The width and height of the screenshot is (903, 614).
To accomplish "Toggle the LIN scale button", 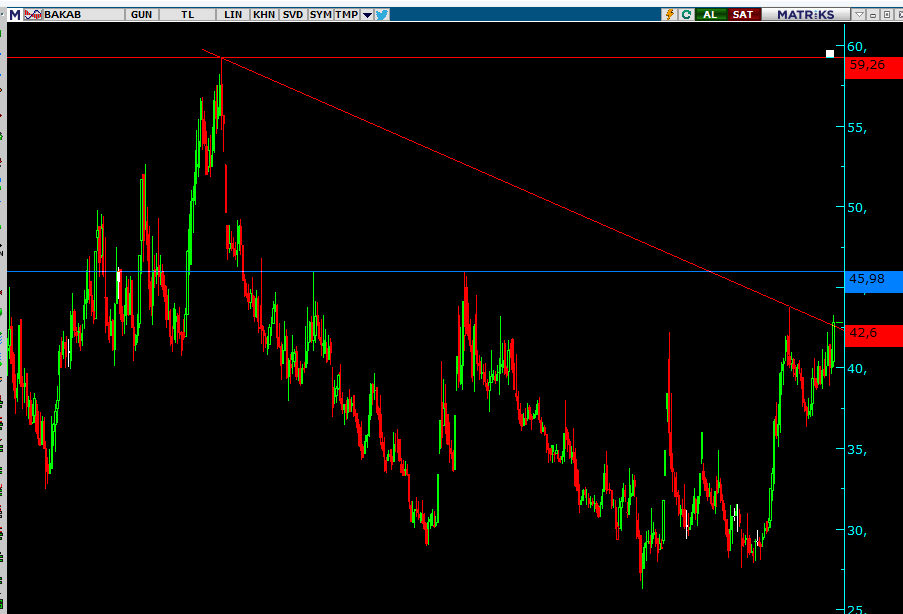I will point(233,14).
